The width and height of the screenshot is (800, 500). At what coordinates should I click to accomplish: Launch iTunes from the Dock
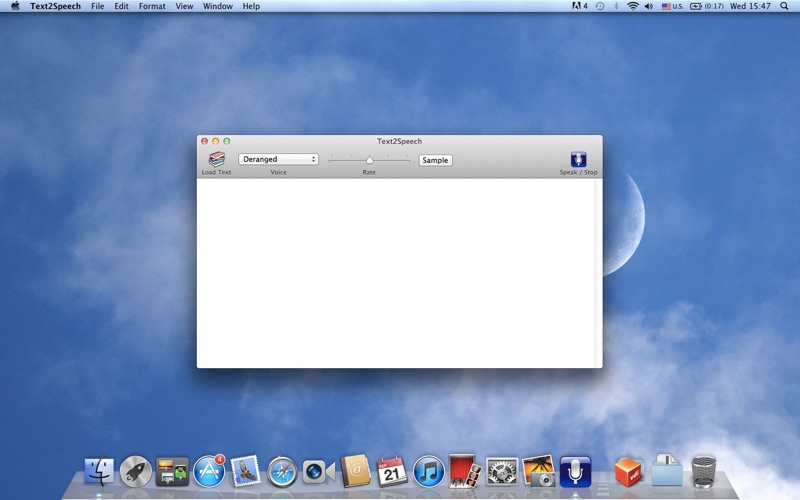429,470
